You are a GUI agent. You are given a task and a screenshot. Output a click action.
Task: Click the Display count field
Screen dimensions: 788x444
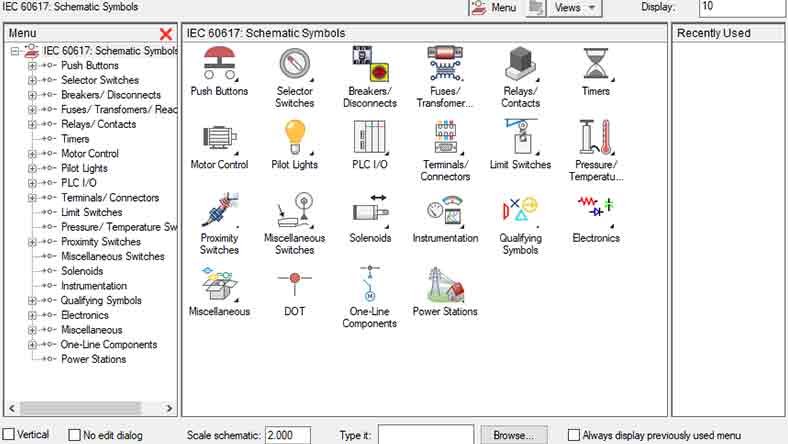click(743, 8)
